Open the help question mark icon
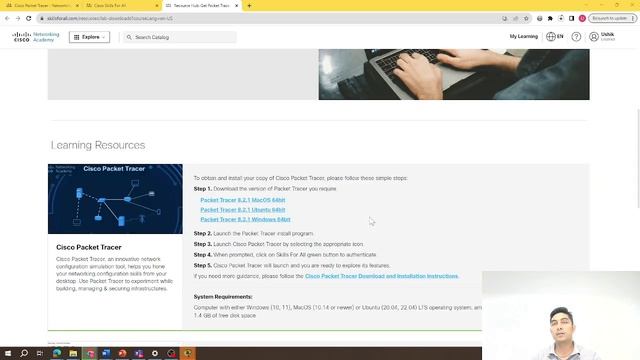The width and height of the screenshot is (640, 360). (576, 37)
